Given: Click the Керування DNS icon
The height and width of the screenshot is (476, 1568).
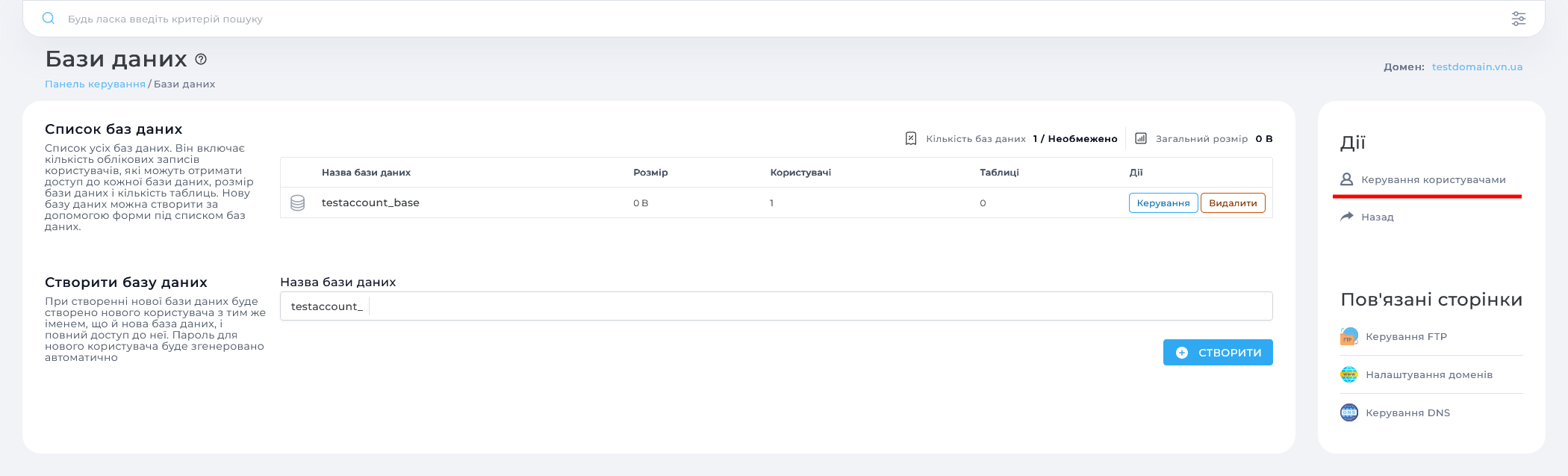Looking at the screenshot, I should [x=1349, y=412].
